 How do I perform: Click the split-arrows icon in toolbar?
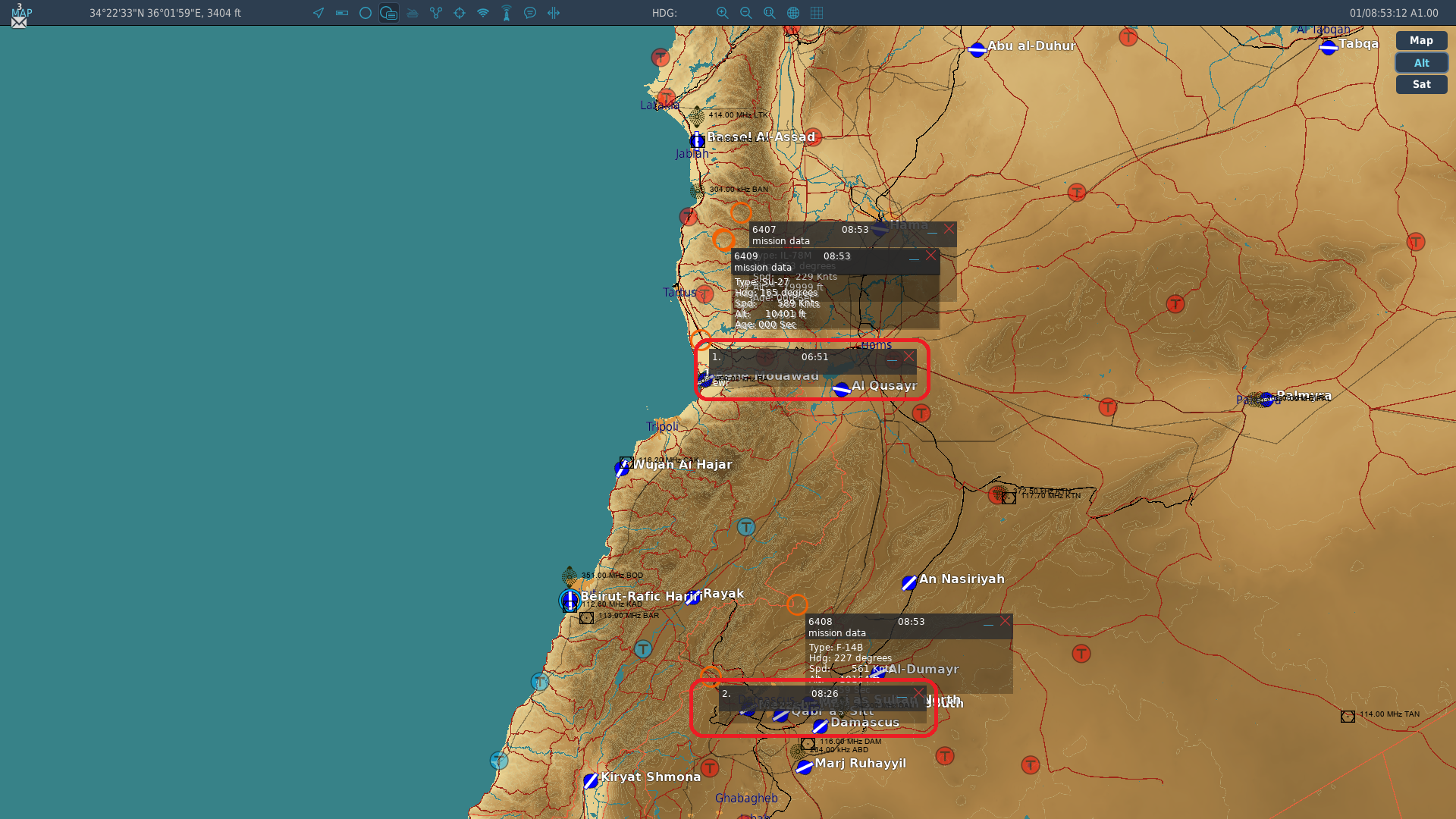tap(554, 13)
